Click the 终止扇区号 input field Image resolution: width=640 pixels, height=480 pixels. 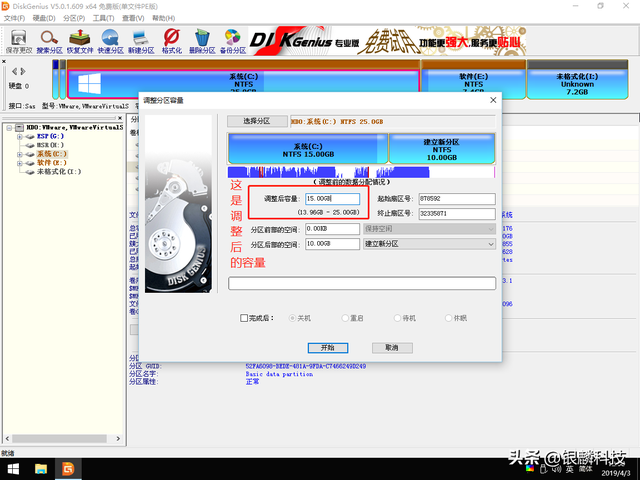[457, 213]
